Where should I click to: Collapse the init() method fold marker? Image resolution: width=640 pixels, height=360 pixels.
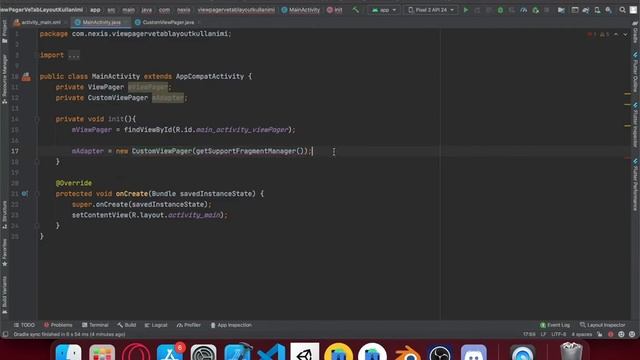37,119
